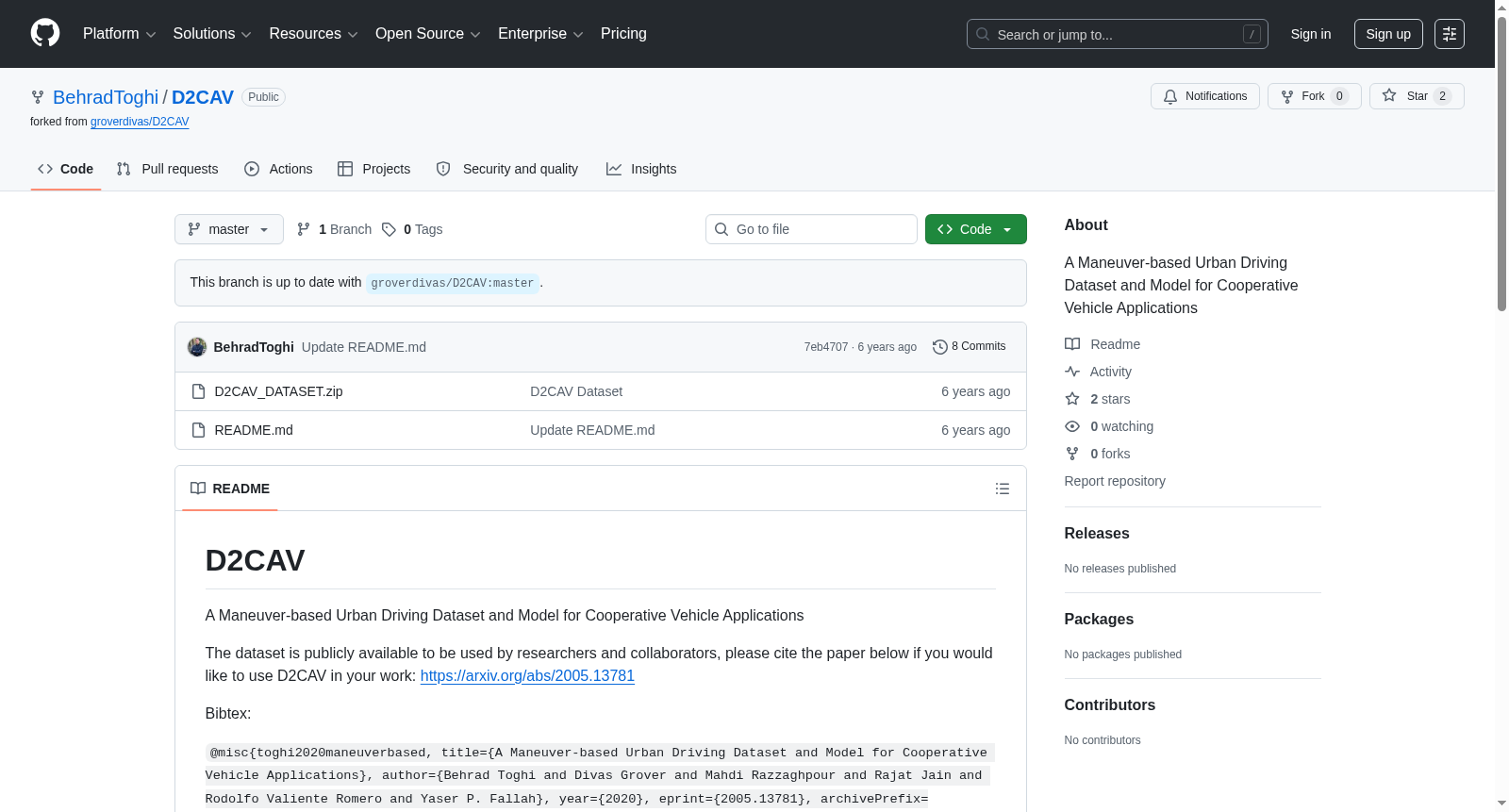Click the Public visibility badge
1509x812 pixels.
(263, 97)
